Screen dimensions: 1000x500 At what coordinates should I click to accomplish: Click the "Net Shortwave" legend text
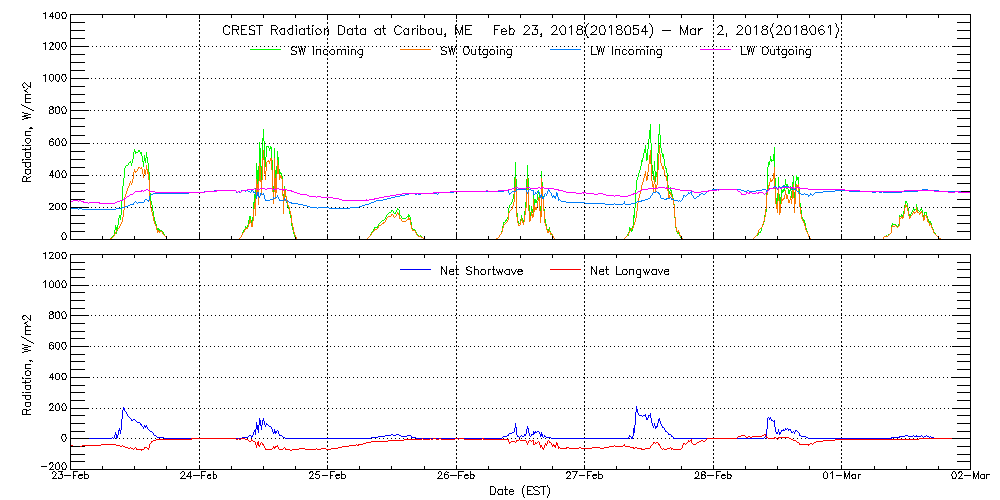(x=480, y=270)
